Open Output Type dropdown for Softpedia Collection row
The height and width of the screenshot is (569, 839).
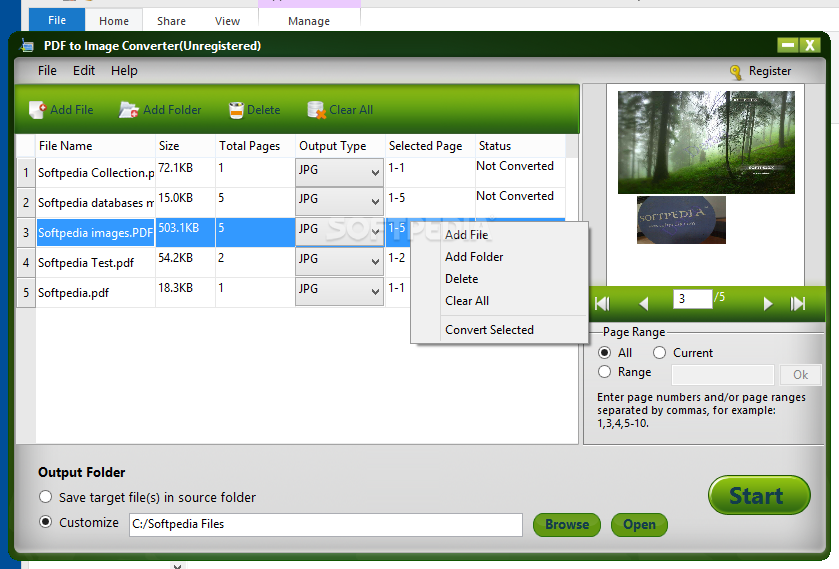339,172
